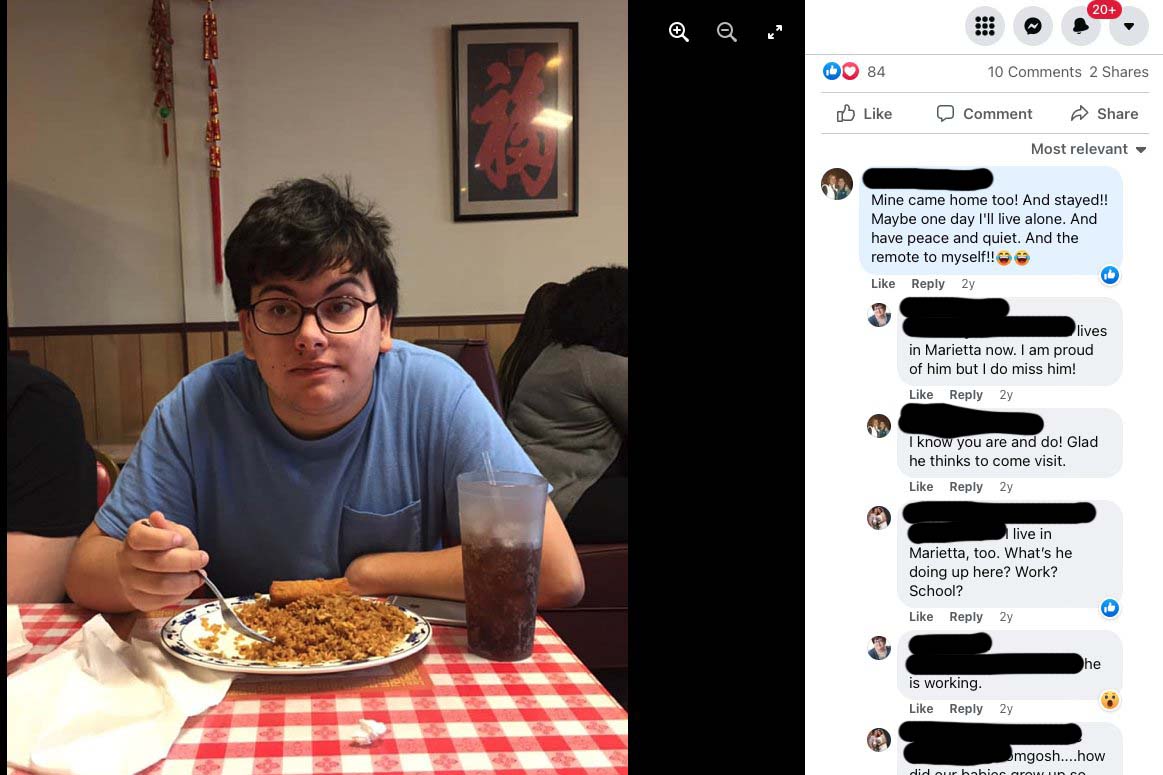View the like and love reactions count

pyautogui.click(x=854, y=71)
